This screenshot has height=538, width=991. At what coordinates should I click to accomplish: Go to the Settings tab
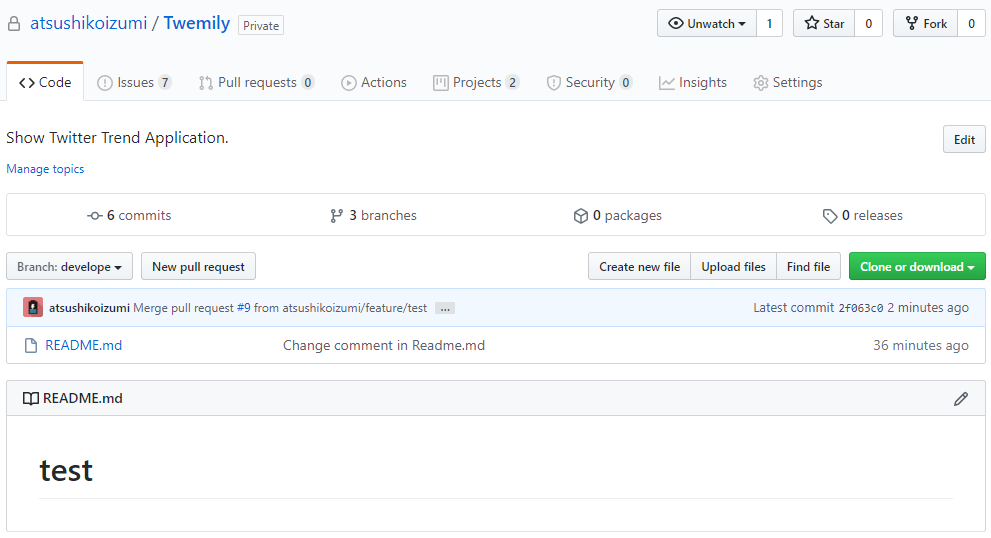click(x=787, y=83)
